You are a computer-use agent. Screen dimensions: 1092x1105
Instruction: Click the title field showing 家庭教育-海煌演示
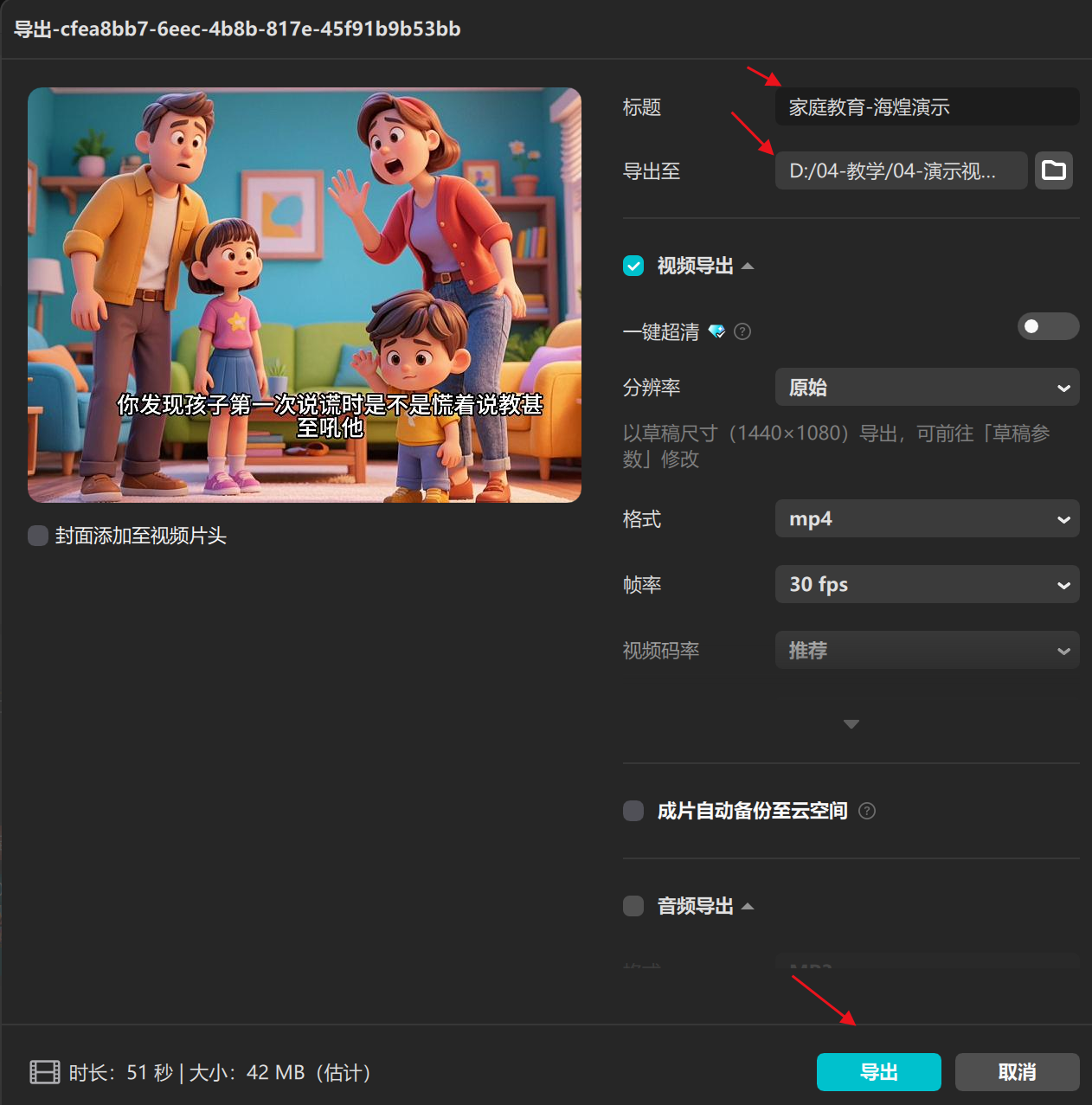[x=926, y=106]
